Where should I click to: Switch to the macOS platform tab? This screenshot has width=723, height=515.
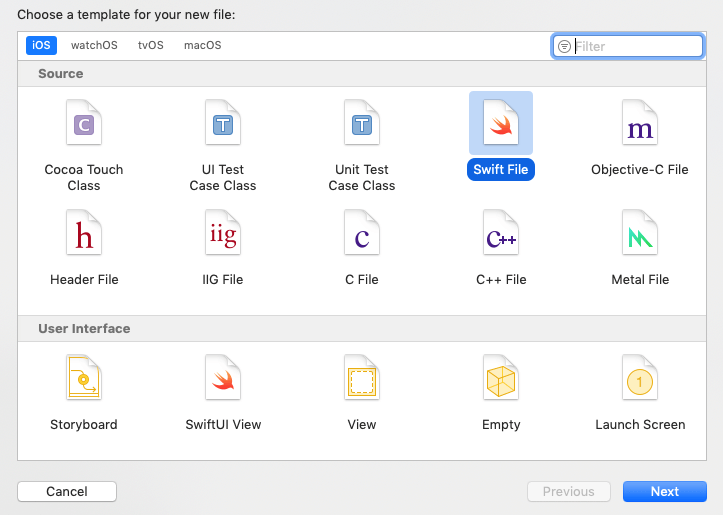[x=202, y=46]
